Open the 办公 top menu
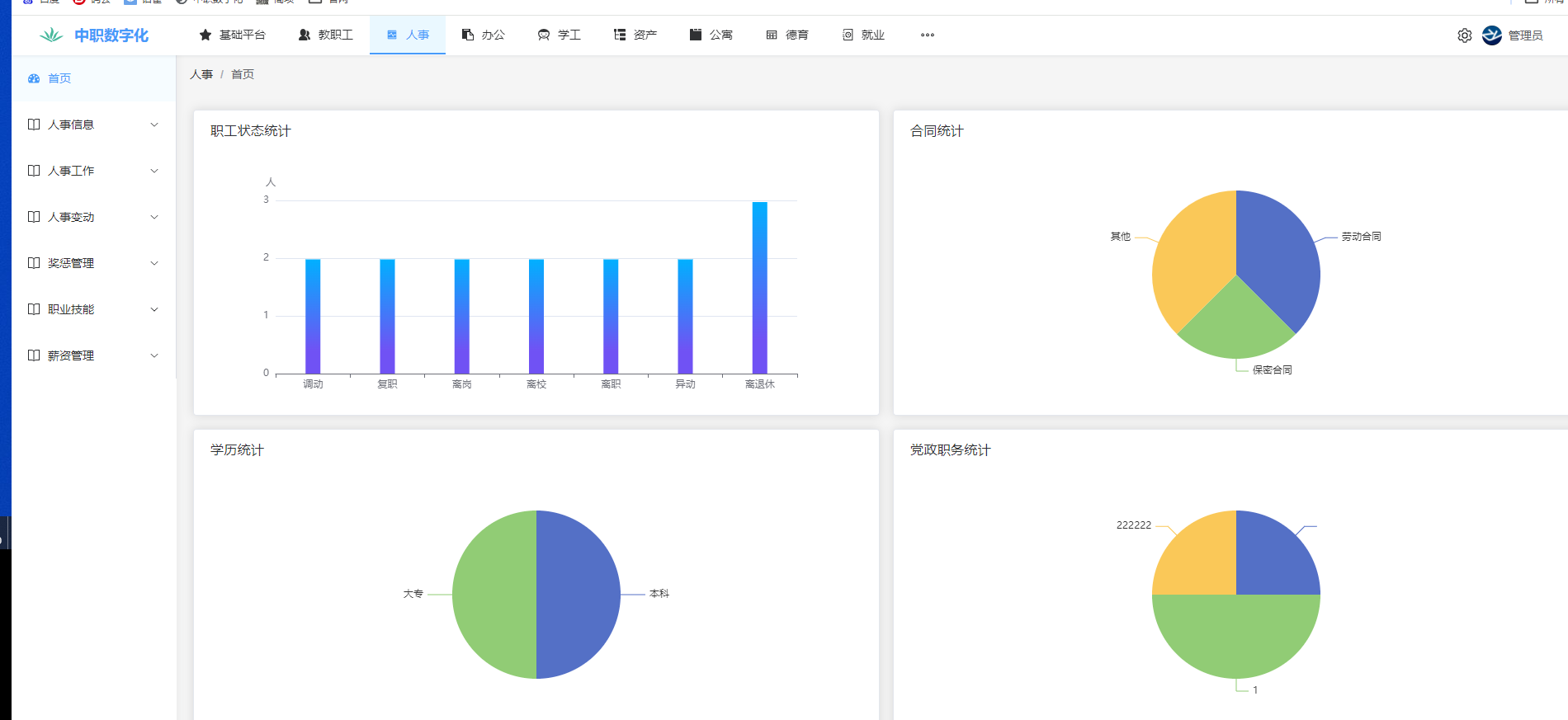 (484, 35)
